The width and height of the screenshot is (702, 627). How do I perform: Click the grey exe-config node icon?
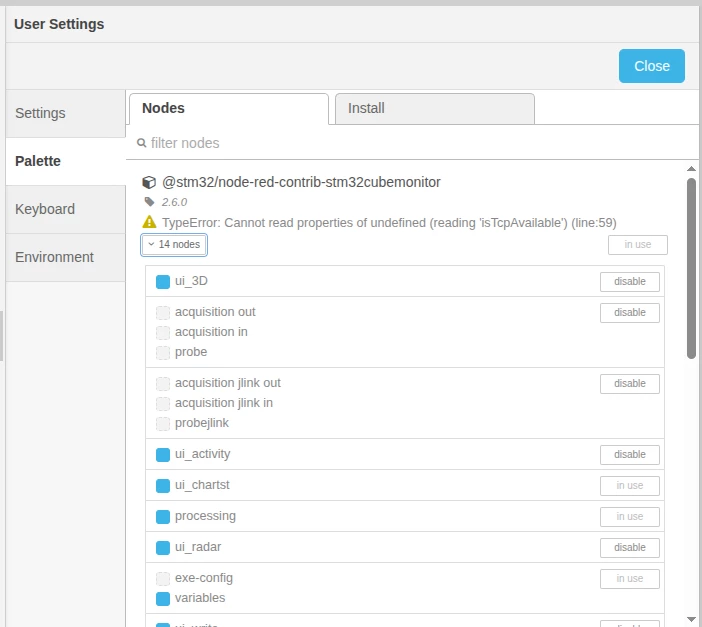(163, 578)
